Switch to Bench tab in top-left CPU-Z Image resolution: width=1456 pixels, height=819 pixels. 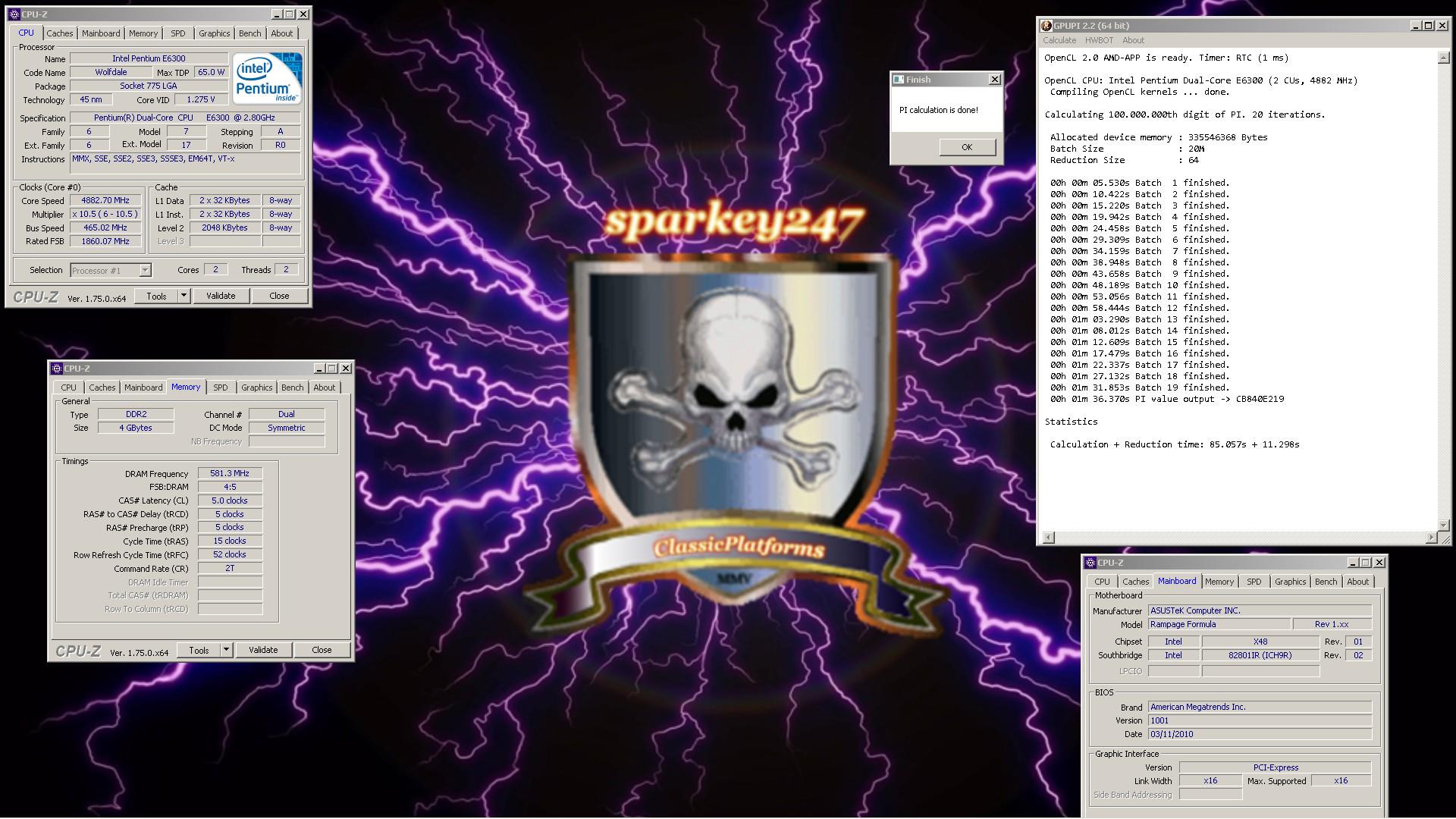pyautogui.click(x=250, y=33)
